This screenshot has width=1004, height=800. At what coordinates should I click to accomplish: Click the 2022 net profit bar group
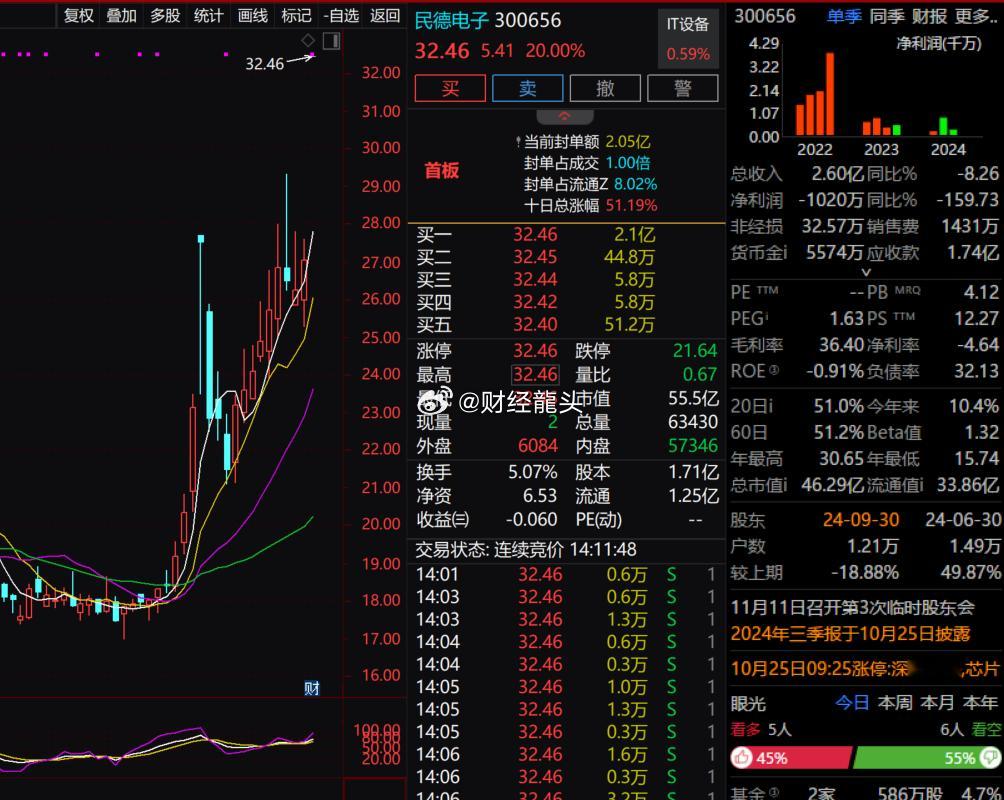(x=814, y=94)
